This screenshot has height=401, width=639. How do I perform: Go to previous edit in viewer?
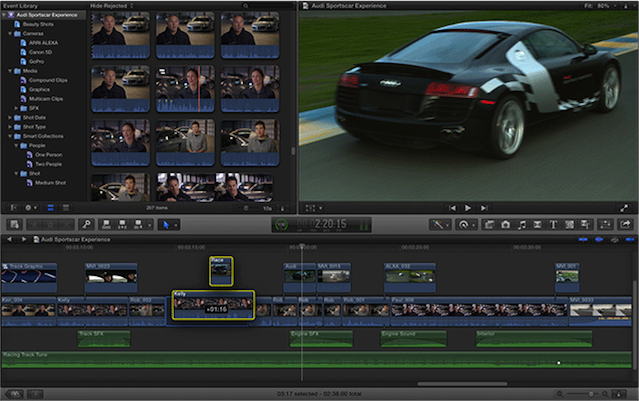452,208
